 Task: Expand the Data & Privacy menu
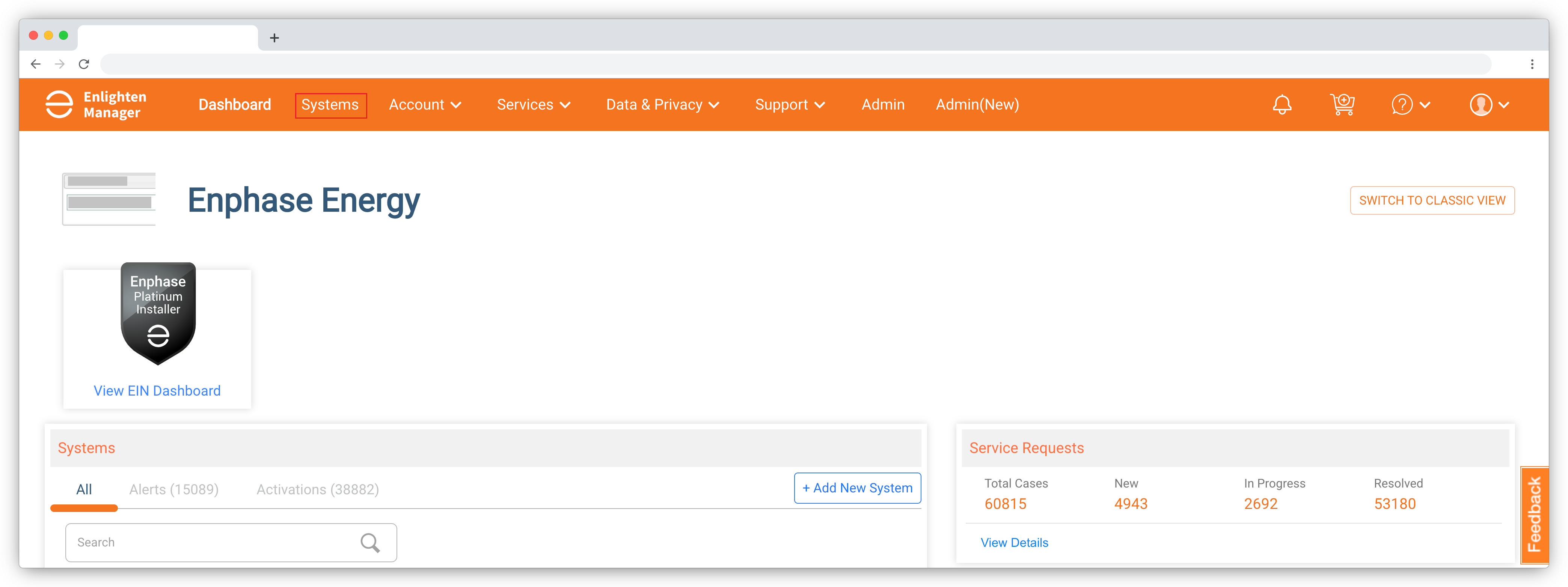[x=662, y=105]
